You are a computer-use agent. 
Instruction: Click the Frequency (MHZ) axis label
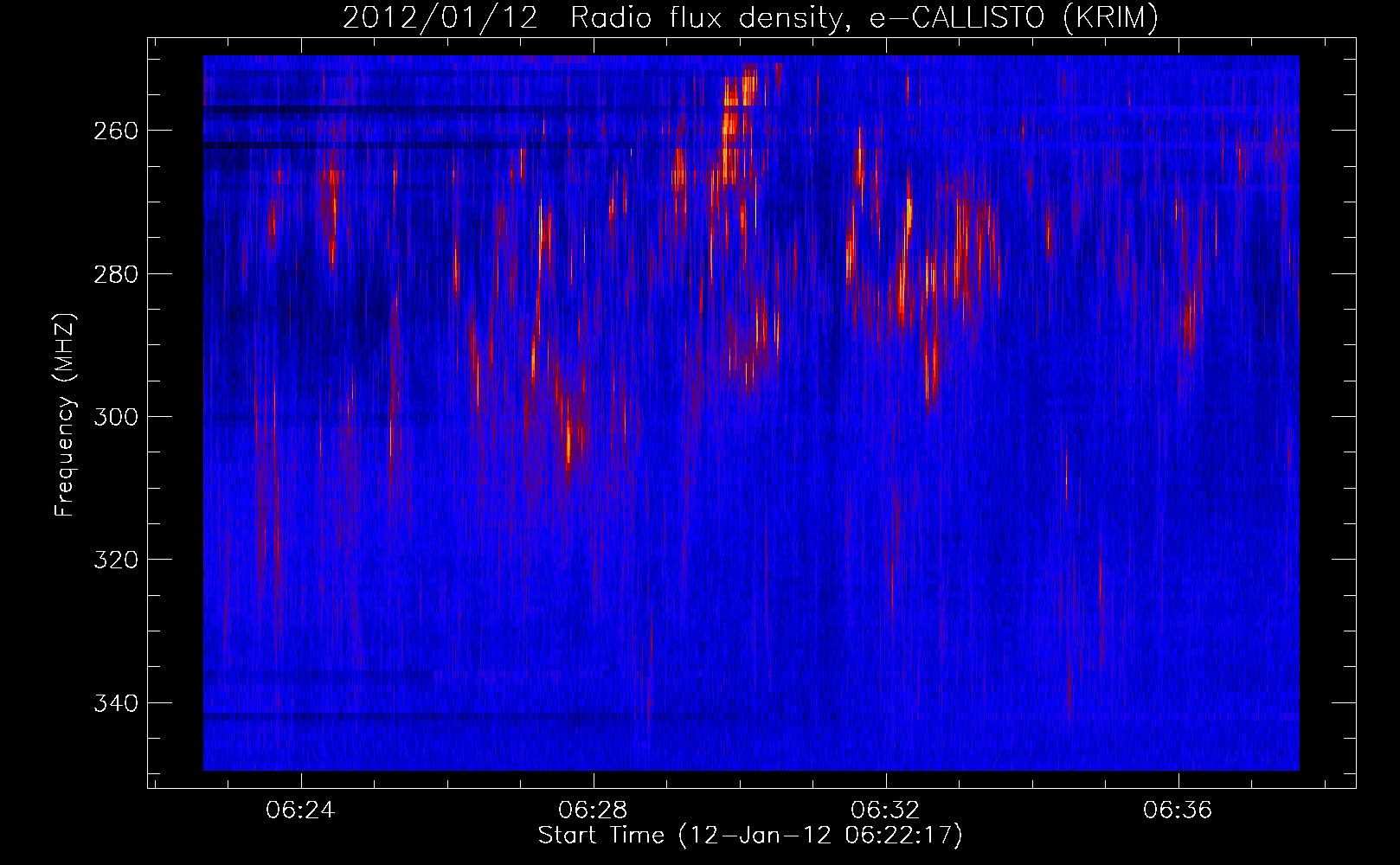pyautogui.click(x=65, y=414)
